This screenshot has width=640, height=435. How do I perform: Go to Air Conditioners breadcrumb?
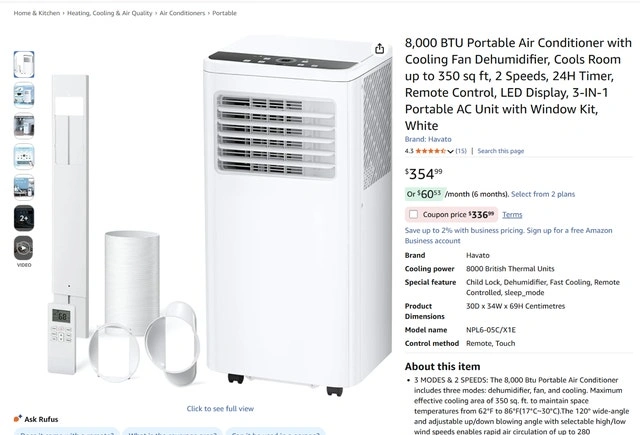[182, 13]
